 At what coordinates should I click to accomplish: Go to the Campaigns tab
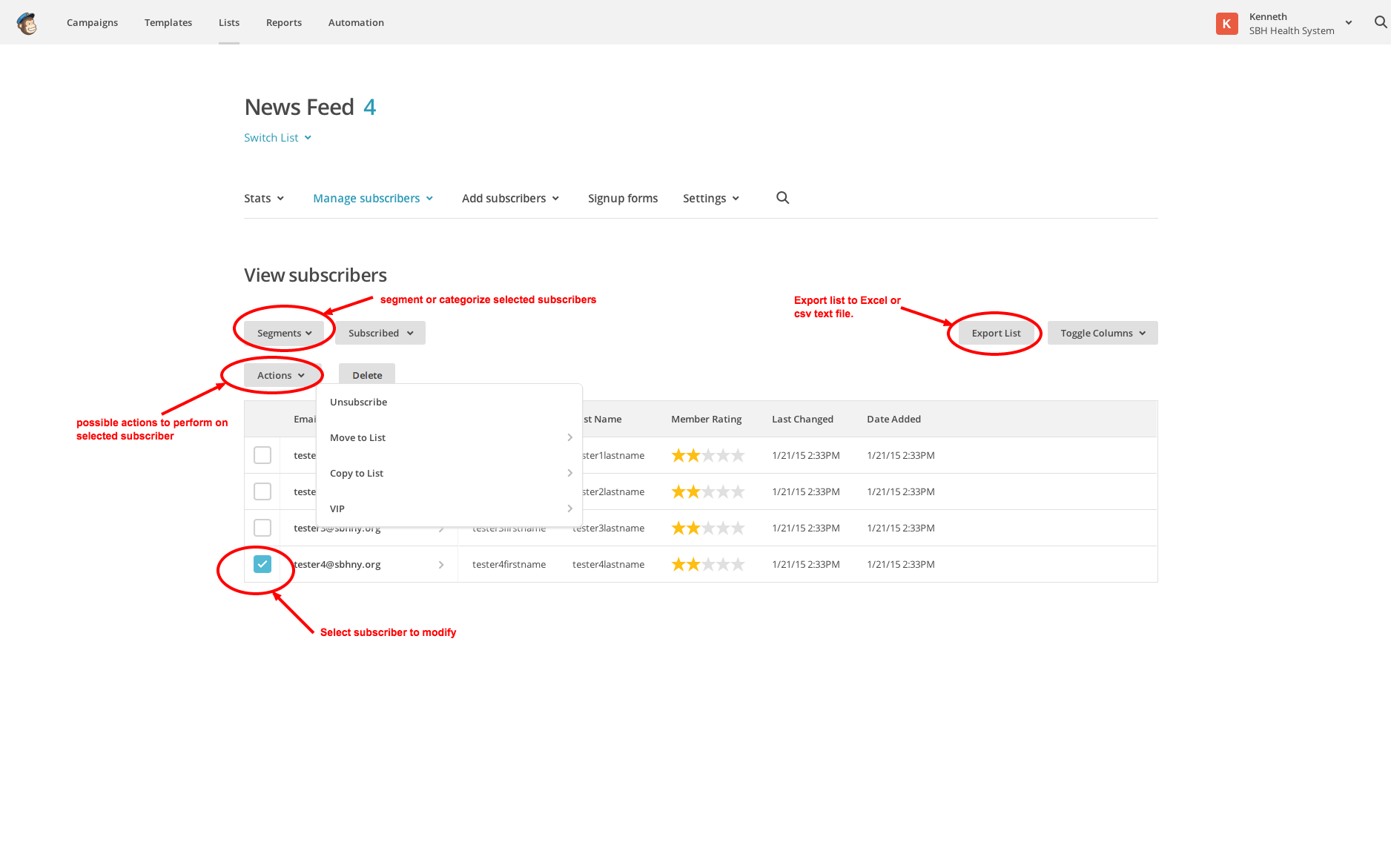(x=92, y=22)
